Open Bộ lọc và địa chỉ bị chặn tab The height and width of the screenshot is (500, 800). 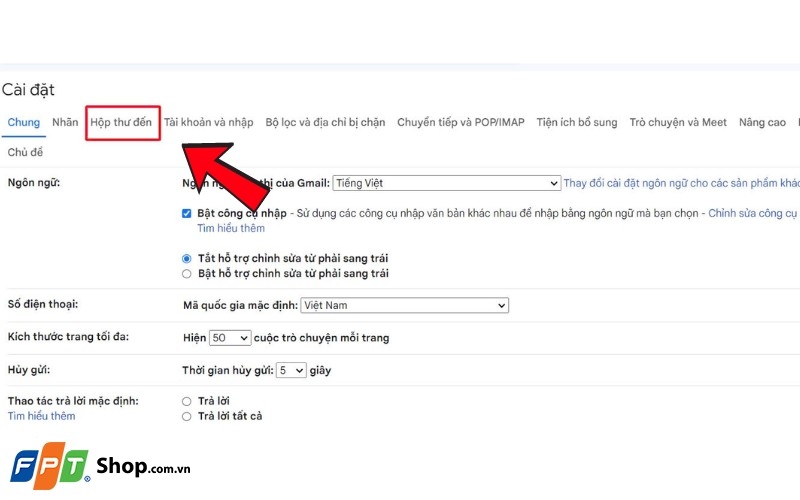click(325, 122)
